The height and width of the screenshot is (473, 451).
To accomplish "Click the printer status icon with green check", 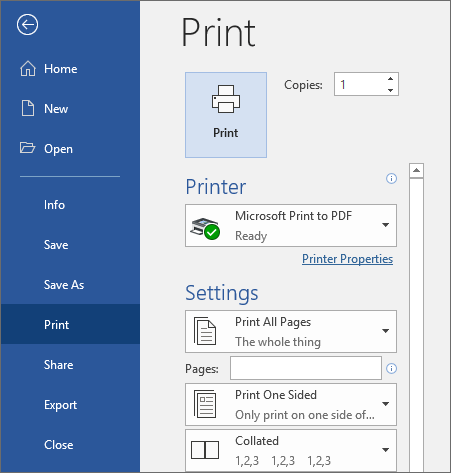I will click(205, 228).
